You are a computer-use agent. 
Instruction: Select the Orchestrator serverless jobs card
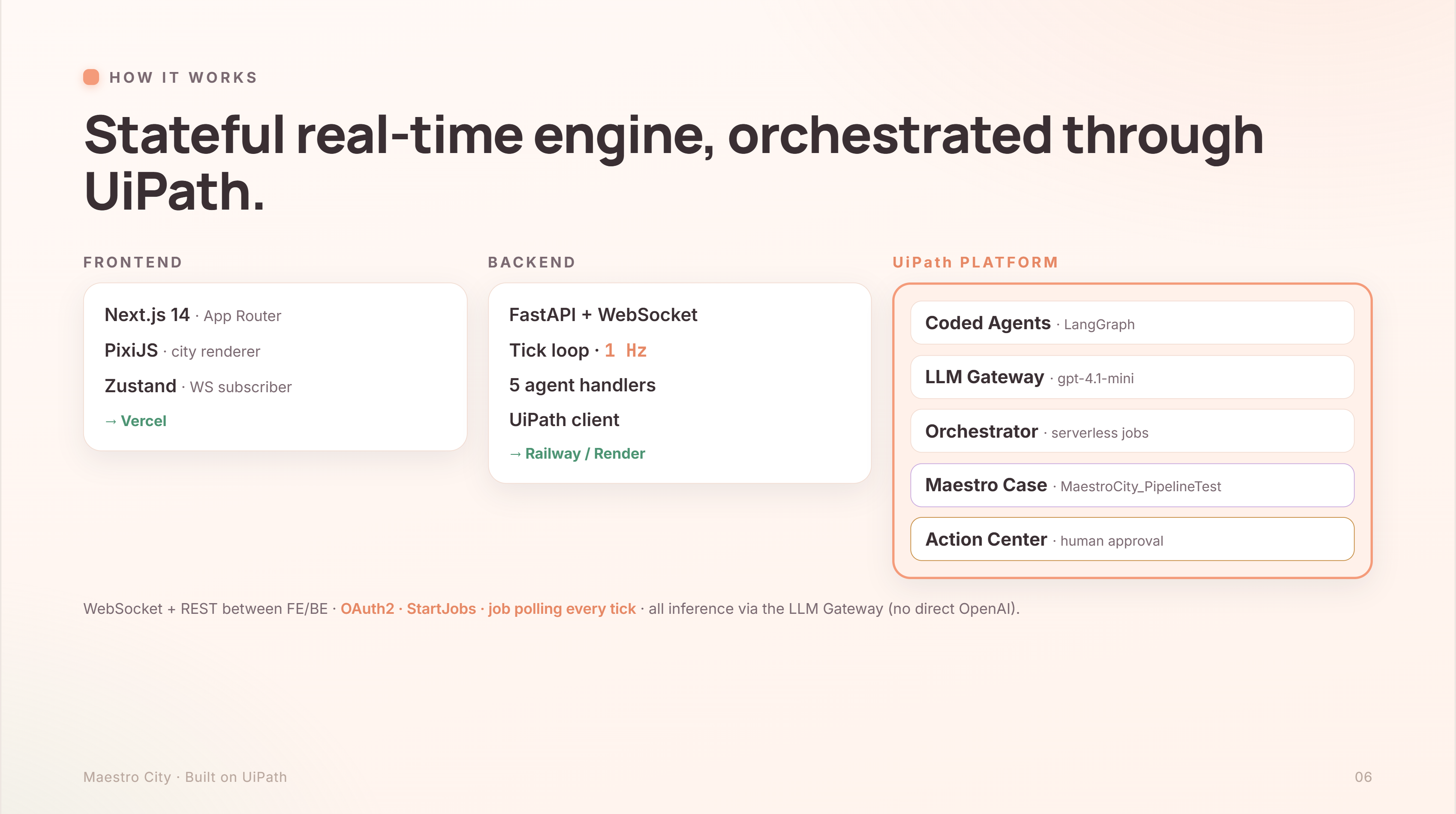(1132, 431)
